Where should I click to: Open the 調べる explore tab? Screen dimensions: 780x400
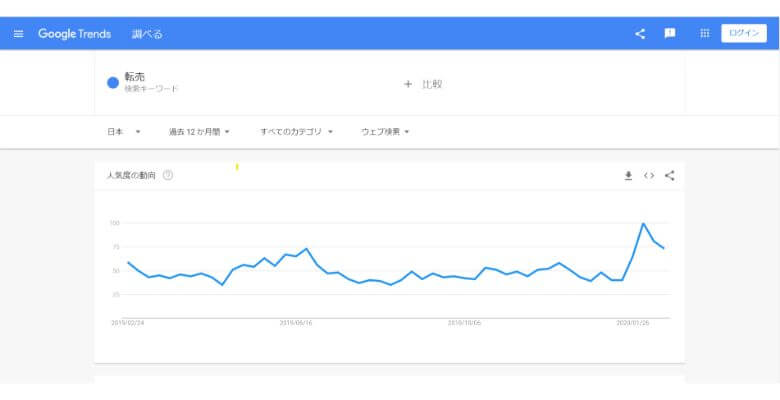coord(147,34)
